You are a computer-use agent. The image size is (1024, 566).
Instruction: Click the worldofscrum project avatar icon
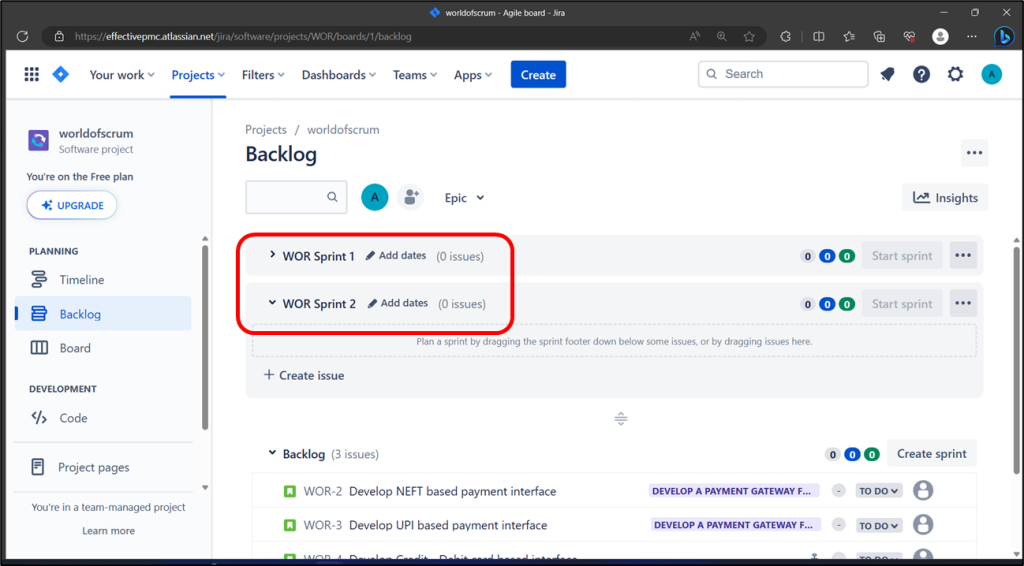(39, 140)
